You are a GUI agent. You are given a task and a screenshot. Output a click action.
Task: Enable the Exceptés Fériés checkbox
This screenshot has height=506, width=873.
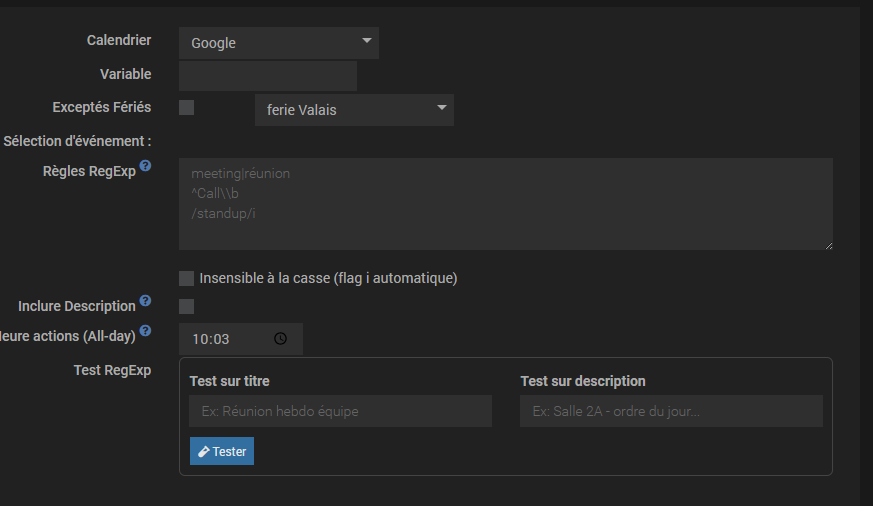pos(186,108)
